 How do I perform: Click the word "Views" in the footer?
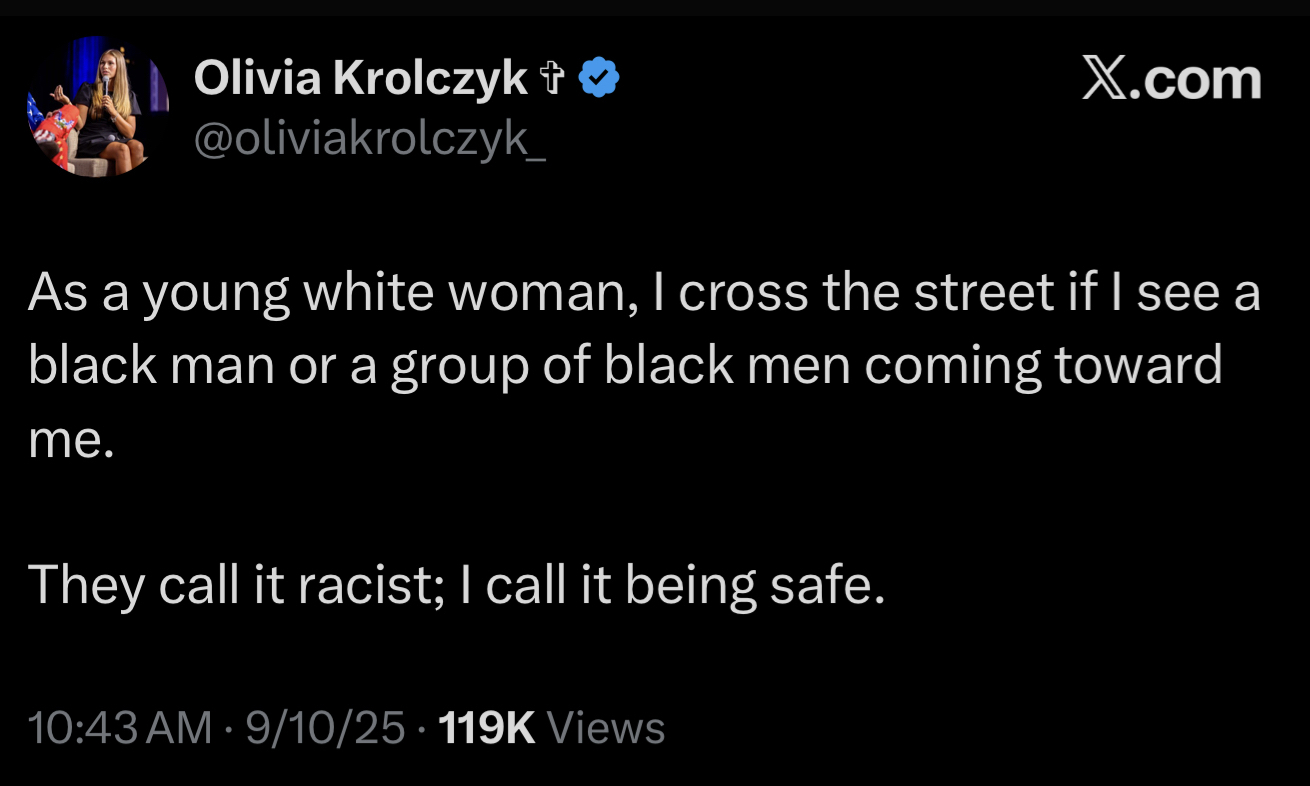(x=607, y=727)
